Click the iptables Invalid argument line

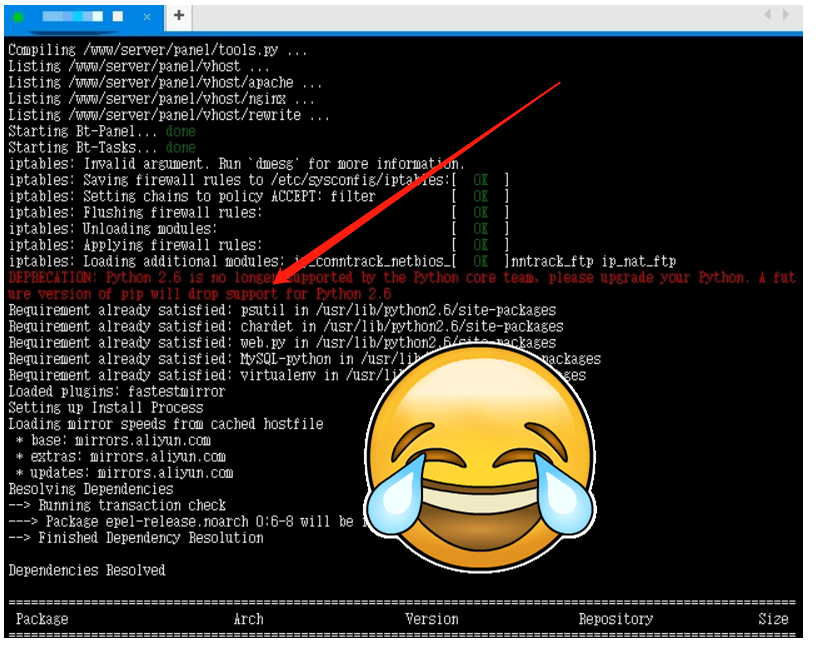(236, 164)
